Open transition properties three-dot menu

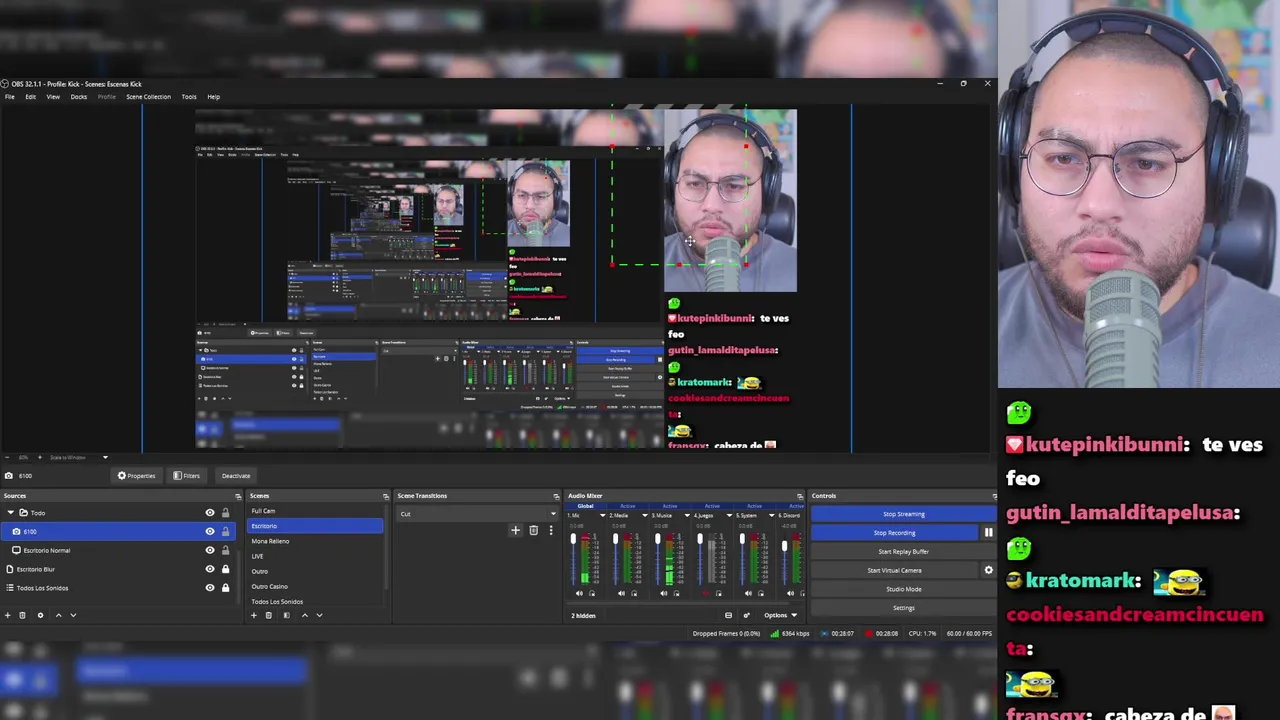click(x=550, y=530)
